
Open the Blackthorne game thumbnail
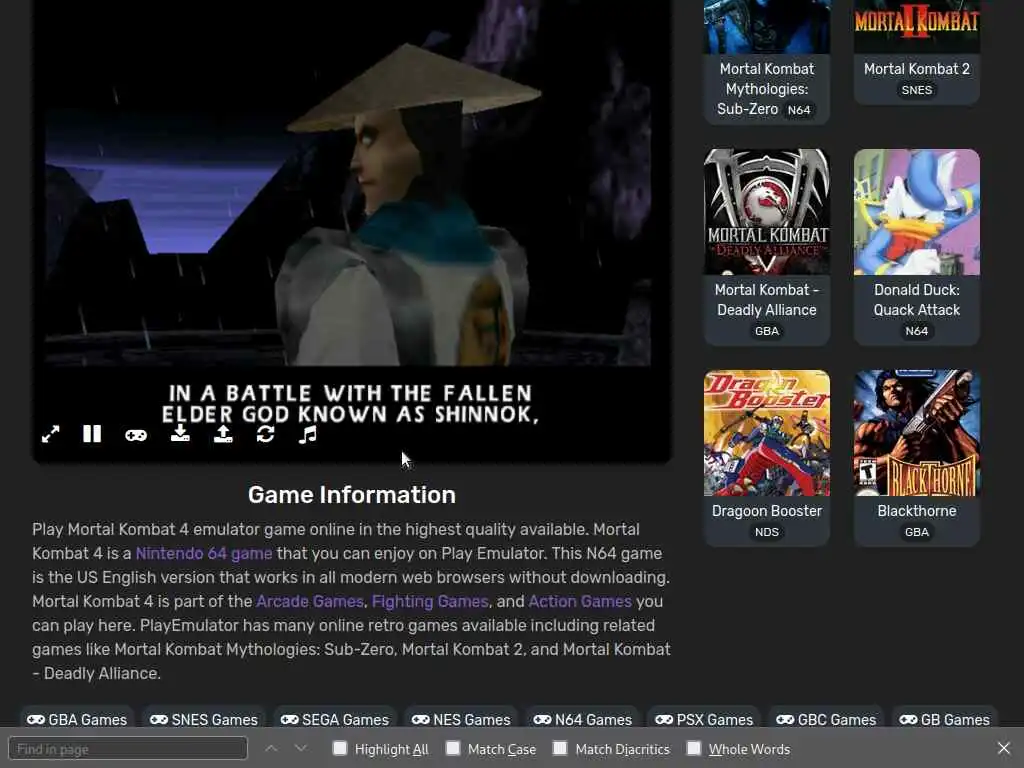click(x=917, y=433)
